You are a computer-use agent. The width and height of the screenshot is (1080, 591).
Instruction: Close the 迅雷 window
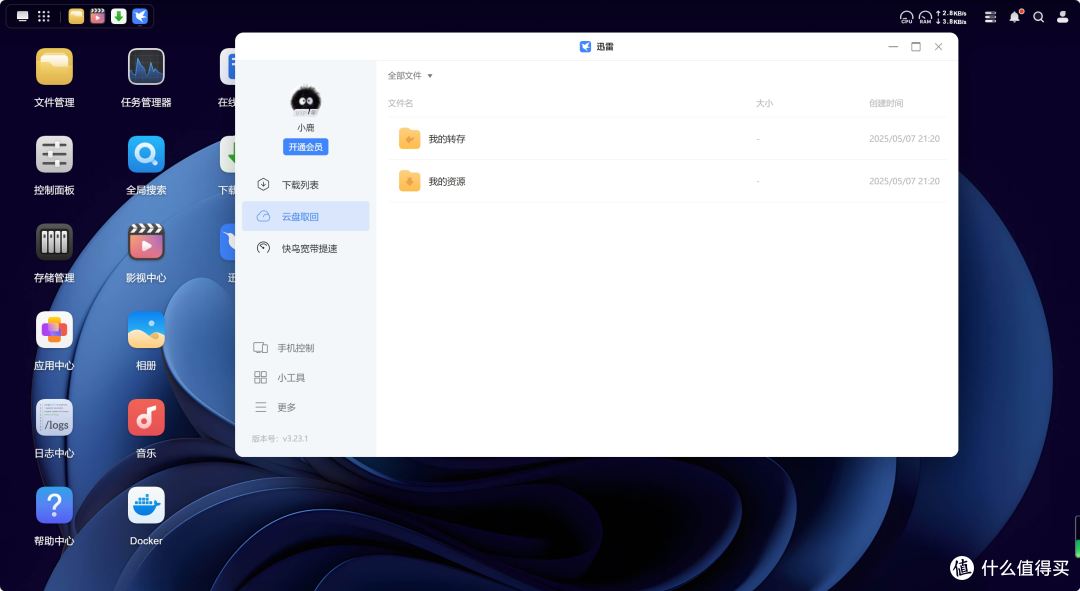click(938, 47)
